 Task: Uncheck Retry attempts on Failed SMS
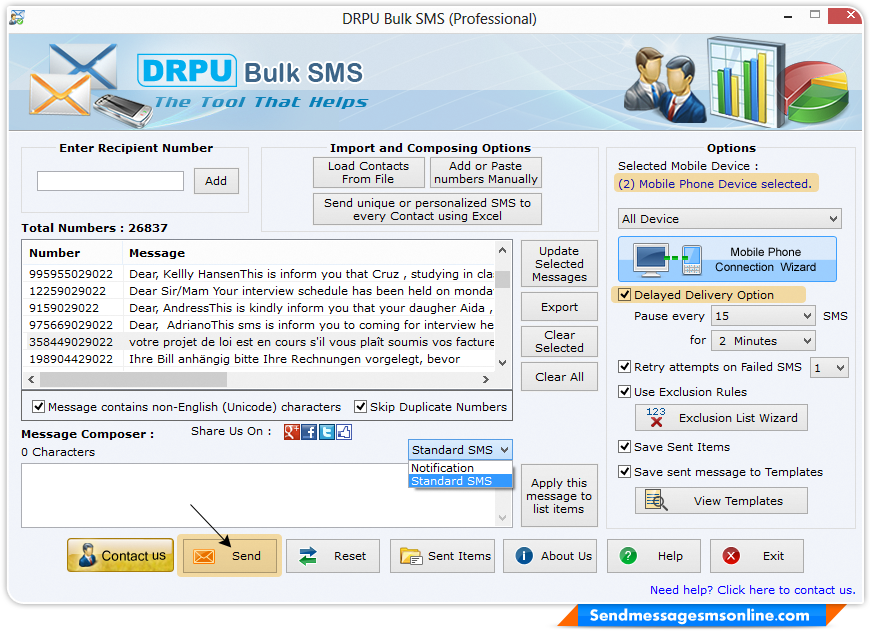pos(624,367)
